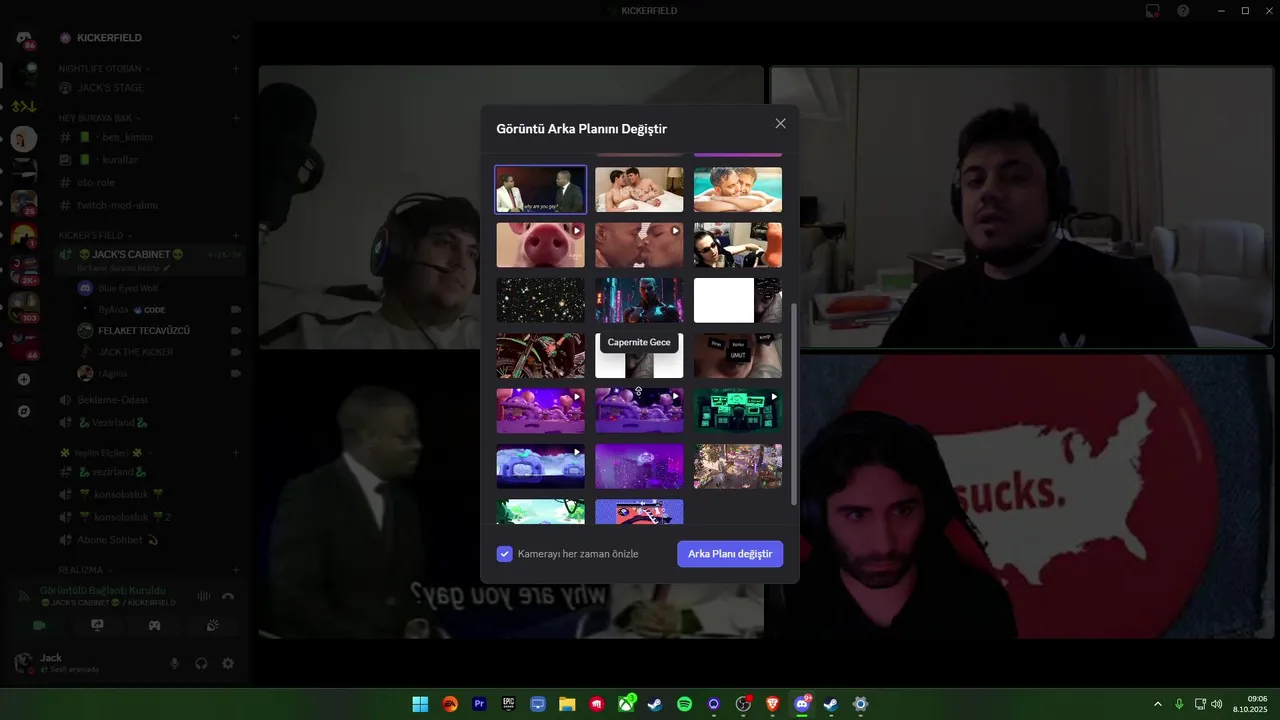This screenshot has width=1280, height=720.
Task: Click the 'Arka Planı değiştir' button
Action: click(730, 554)
